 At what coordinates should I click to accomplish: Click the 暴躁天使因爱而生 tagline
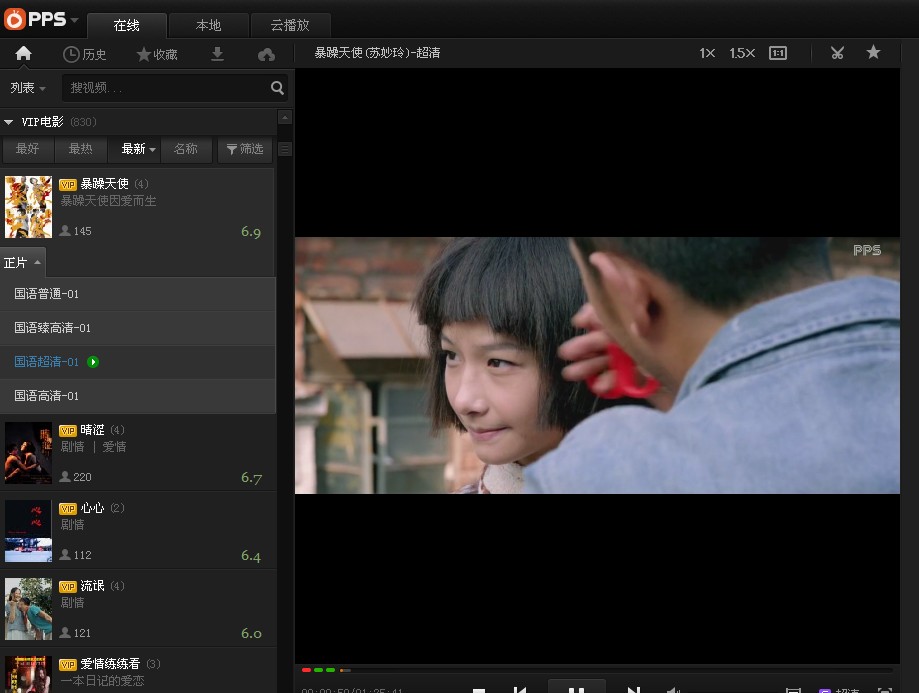[x=108, y=201]
